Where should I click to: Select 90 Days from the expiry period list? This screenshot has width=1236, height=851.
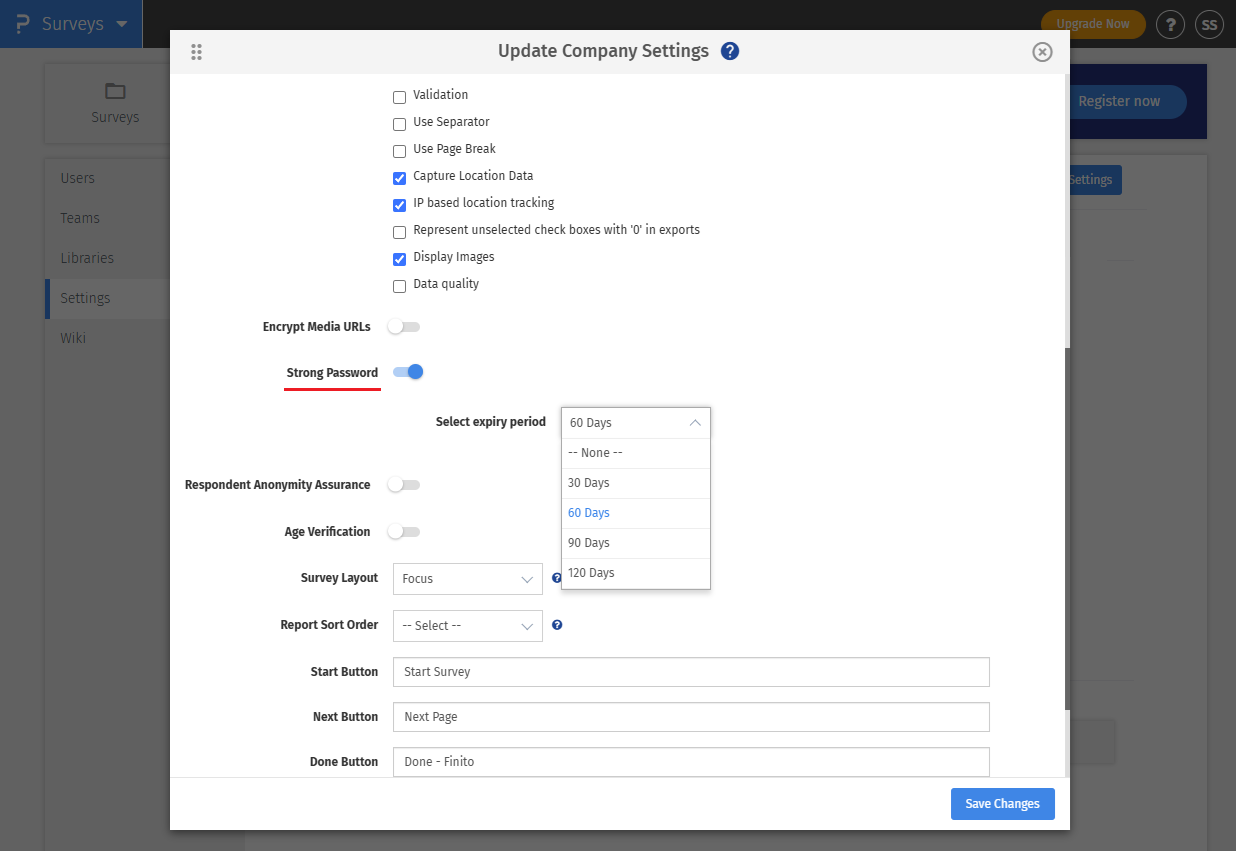tap(588, 542)
